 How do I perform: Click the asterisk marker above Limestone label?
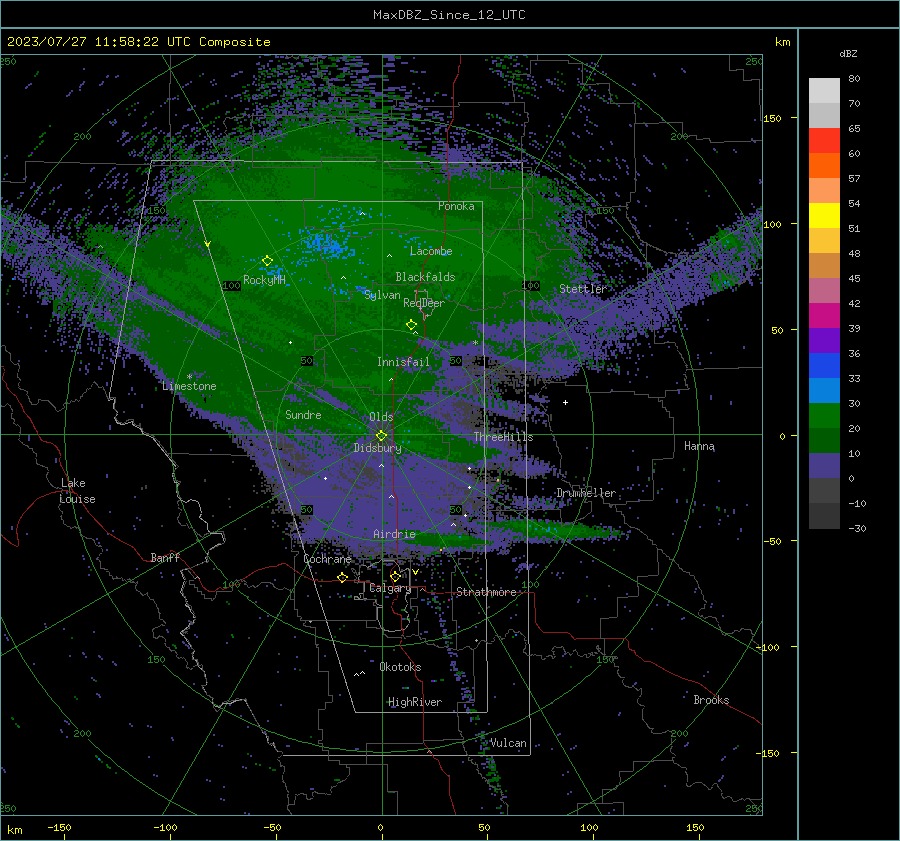click(x=189, y=377)
